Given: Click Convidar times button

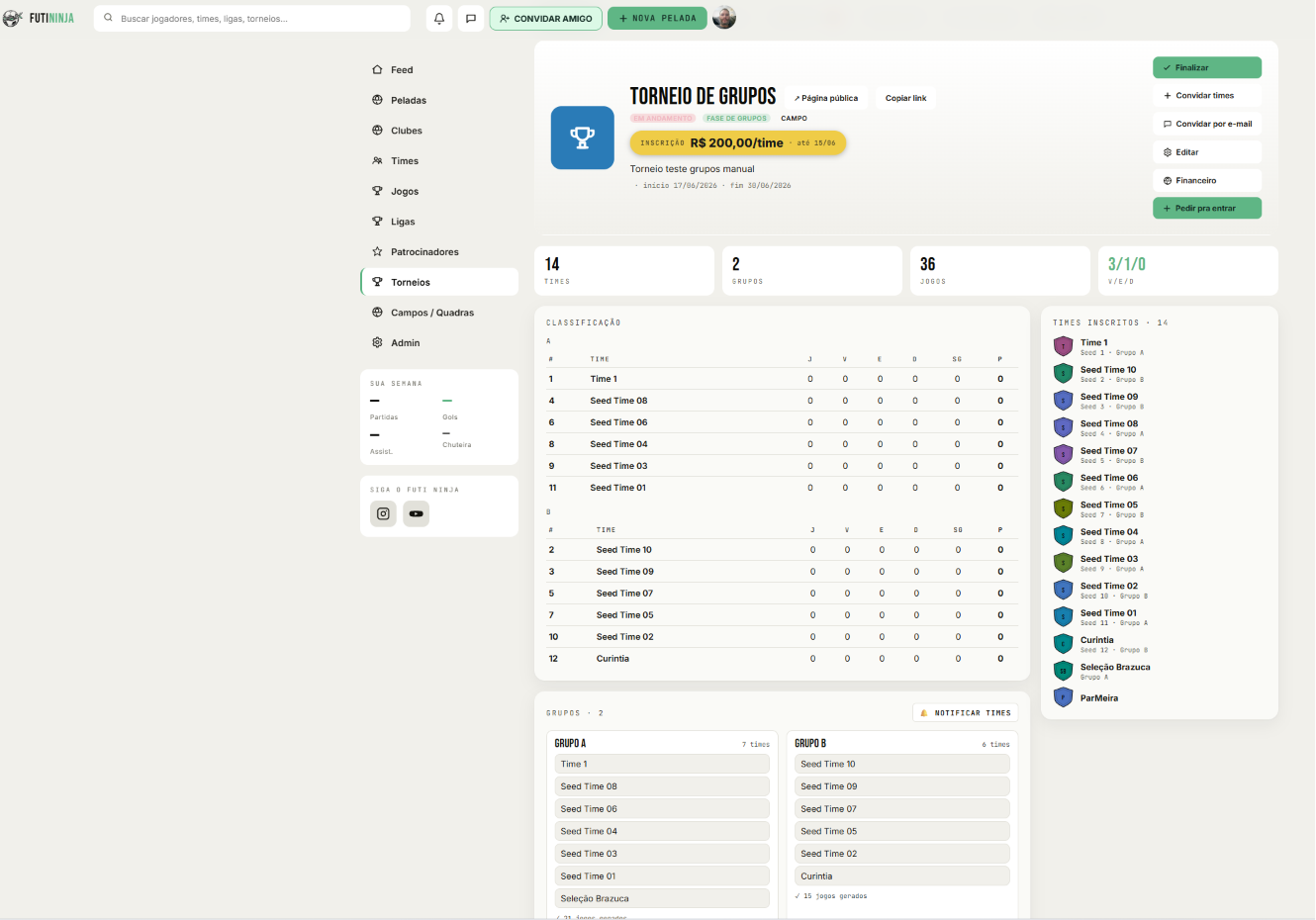Looking at the screenshot, I should pos(1207,96).
